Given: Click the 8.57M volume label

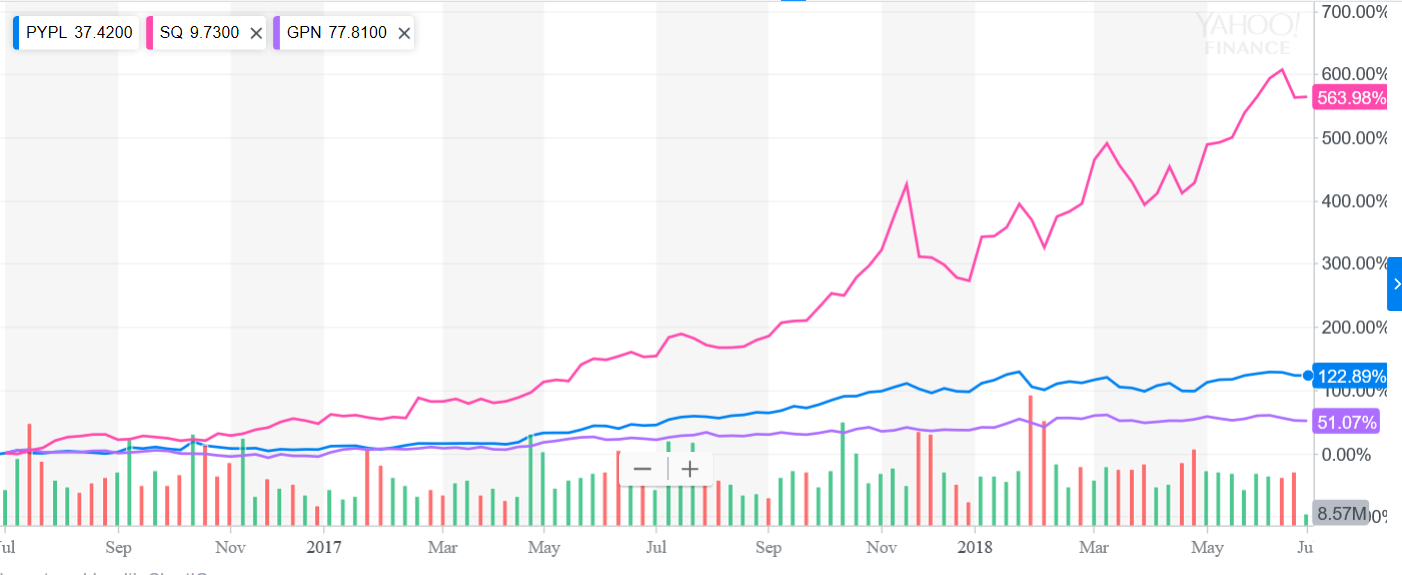Looking at the screenshot, I should pyautogui.click(x=1340, y=514).
